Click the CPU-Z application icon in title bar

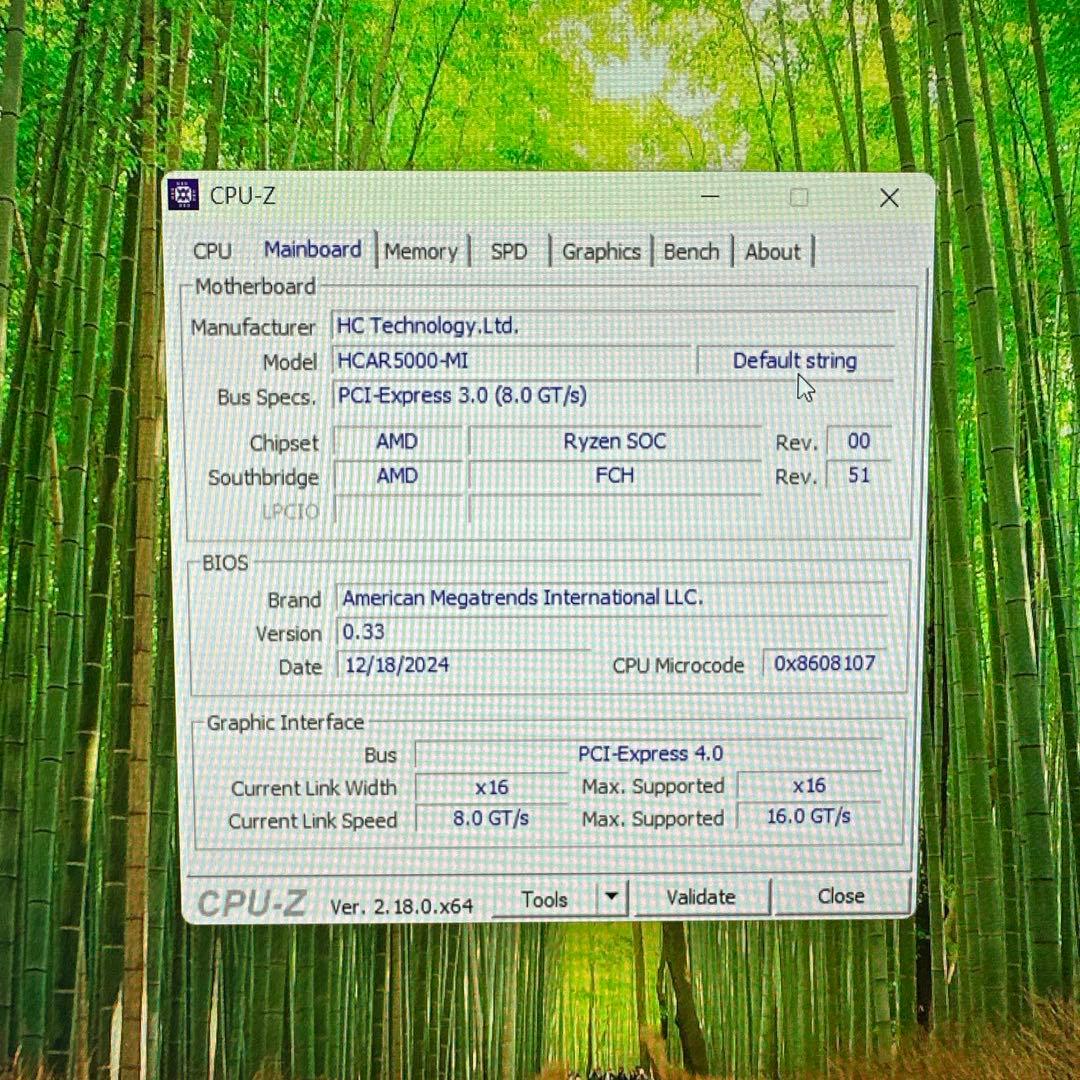tap(183, 196)
